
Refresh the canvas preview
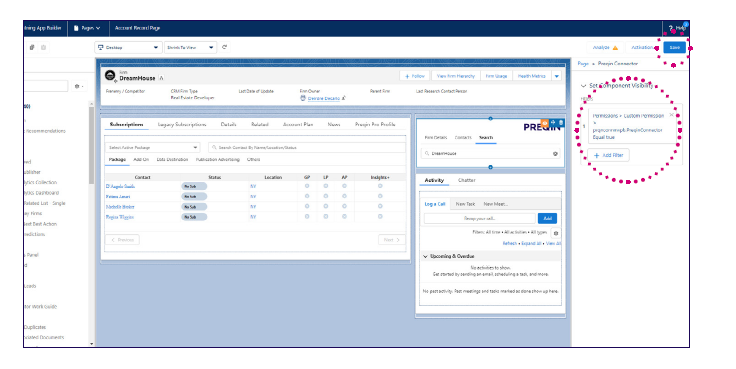(224, 47)
